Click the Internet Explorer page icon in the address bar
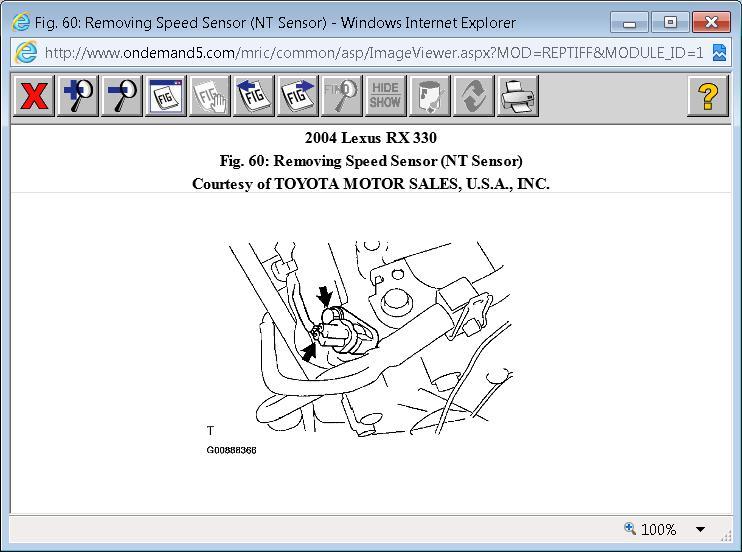Screen dimensions: 742x552 click(x=26, y=52)
